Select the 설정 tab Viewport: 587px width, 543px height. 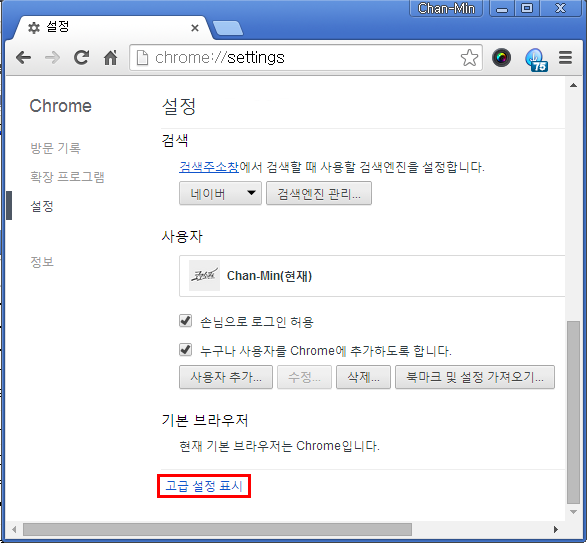click(x=112, y=27)
